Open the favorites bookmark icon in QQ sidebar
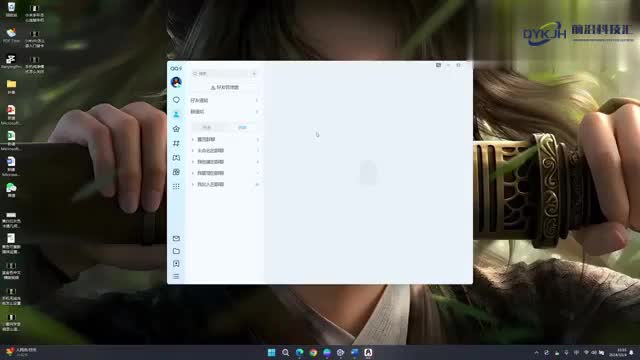 pyautogui.click(x=176, y=264)
